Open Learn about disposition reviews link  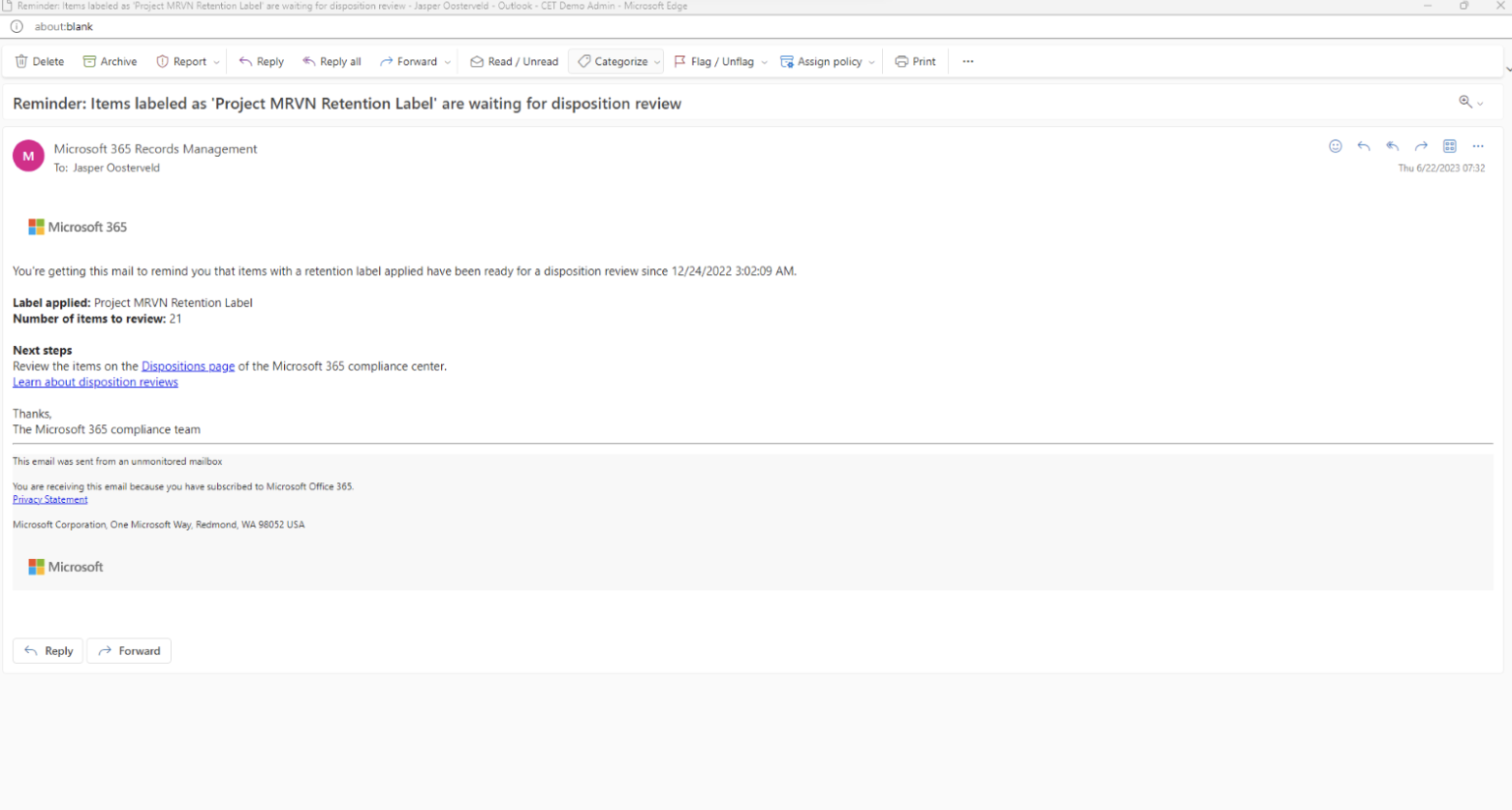95,382
